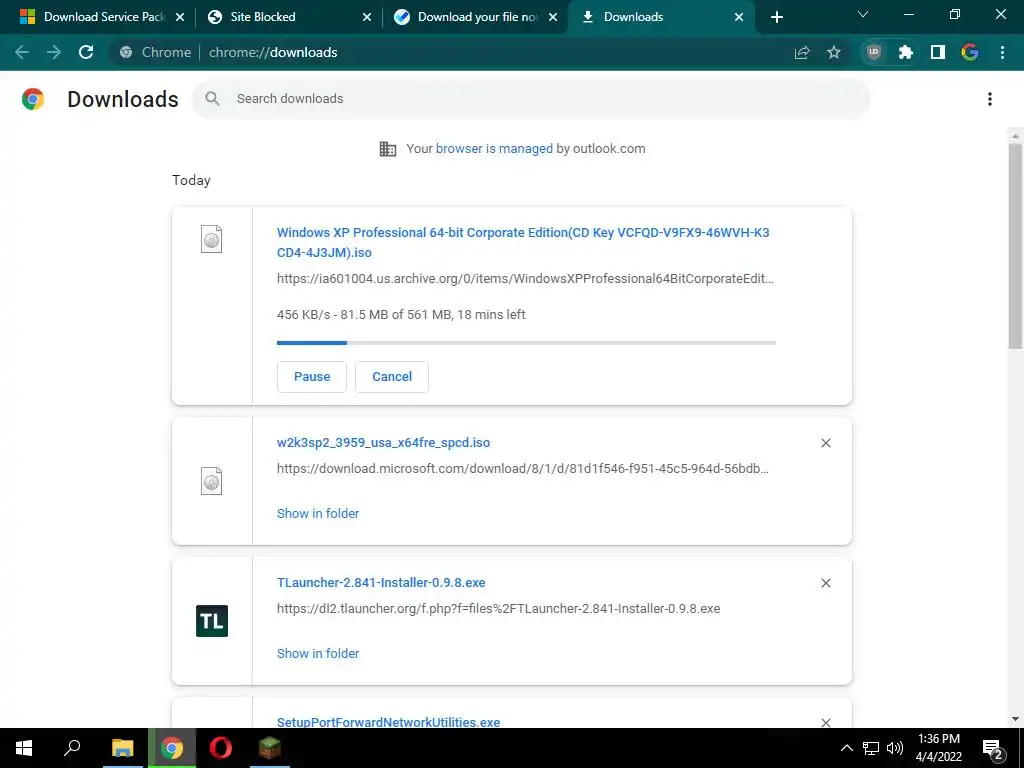This screenshot has height=768, width=1024.
Task: Click the Chrome logo next to Downloads
Action: (33, 99)
